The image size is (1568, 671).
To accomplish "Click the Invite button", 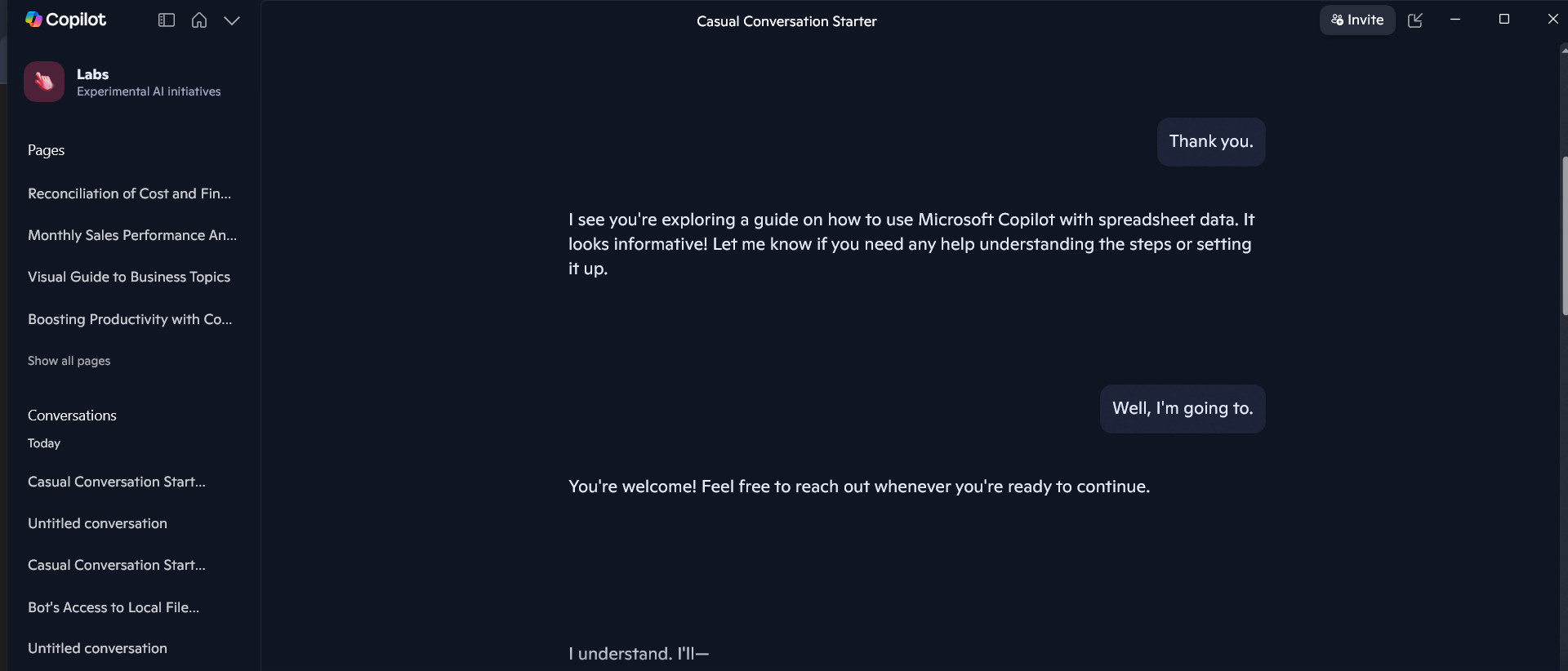I will (x=1357, y=20).
